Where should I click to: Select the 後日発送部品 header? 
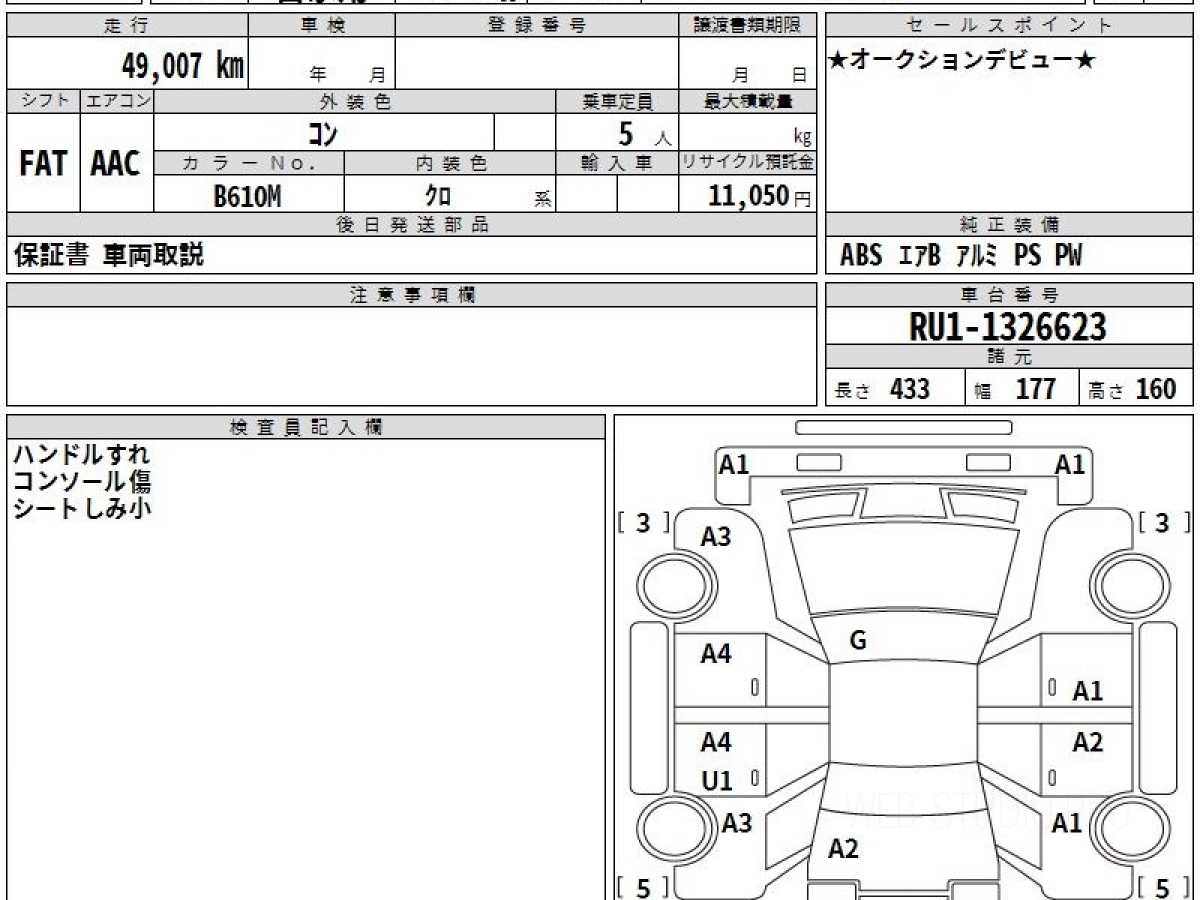[x=411, y=225]
